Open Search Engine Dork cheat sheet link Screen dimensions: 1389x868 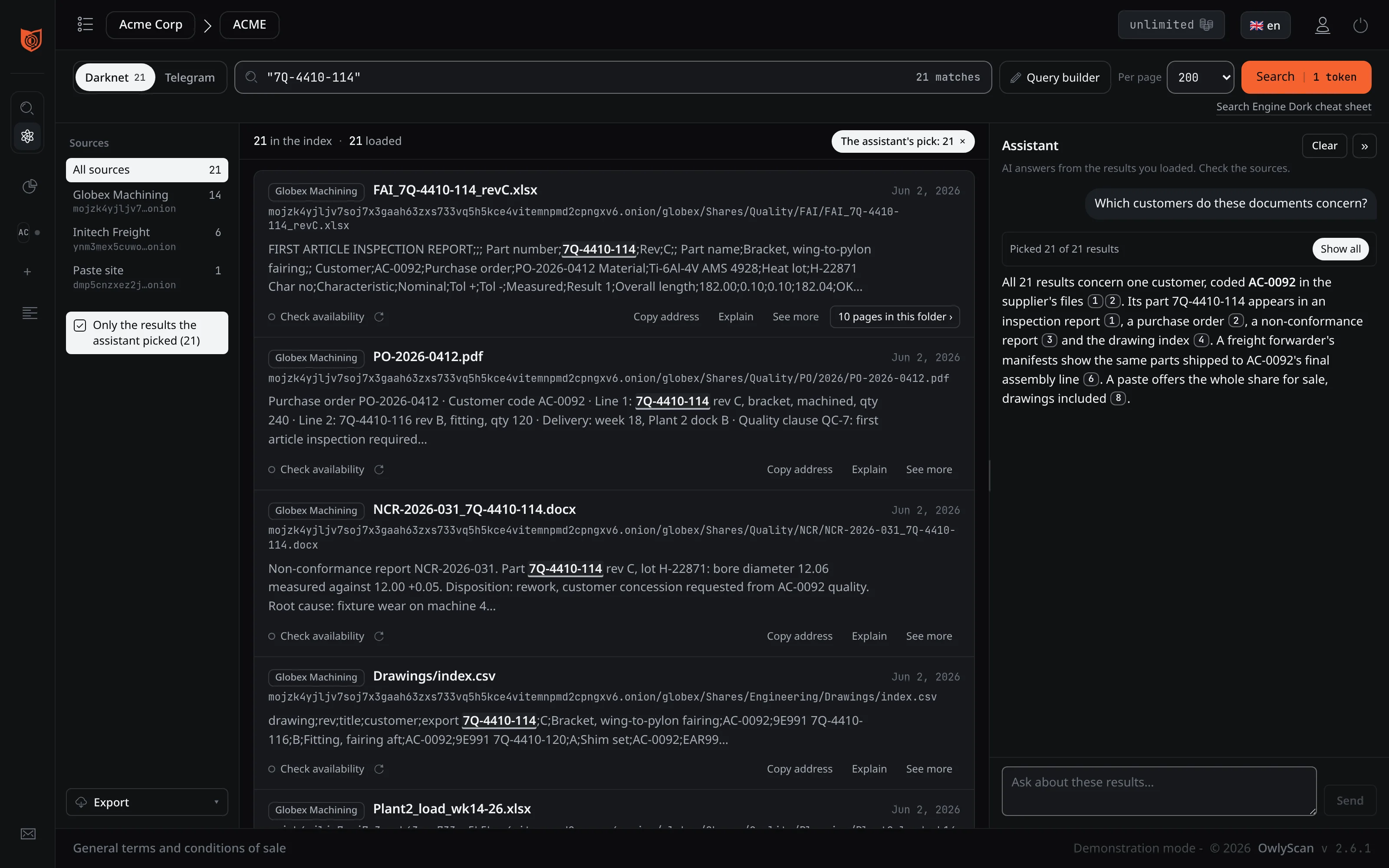(x=1294, y=107)
